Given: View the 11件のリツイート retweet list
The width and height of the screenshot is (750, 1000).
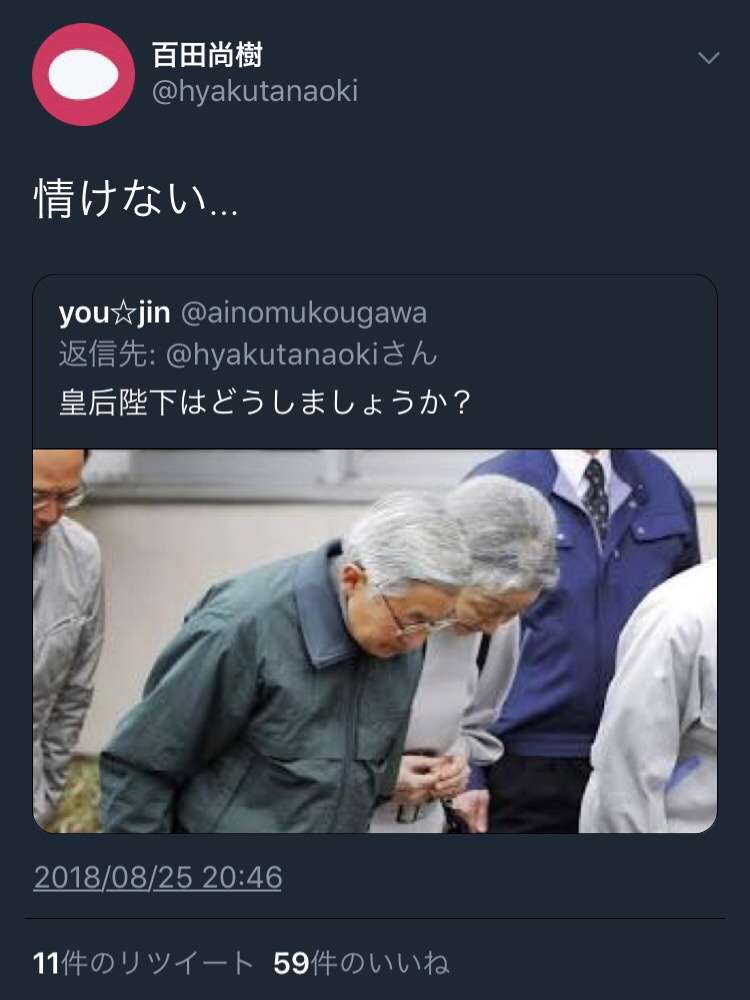Looking at the screenshot, I should pos(143,963).
